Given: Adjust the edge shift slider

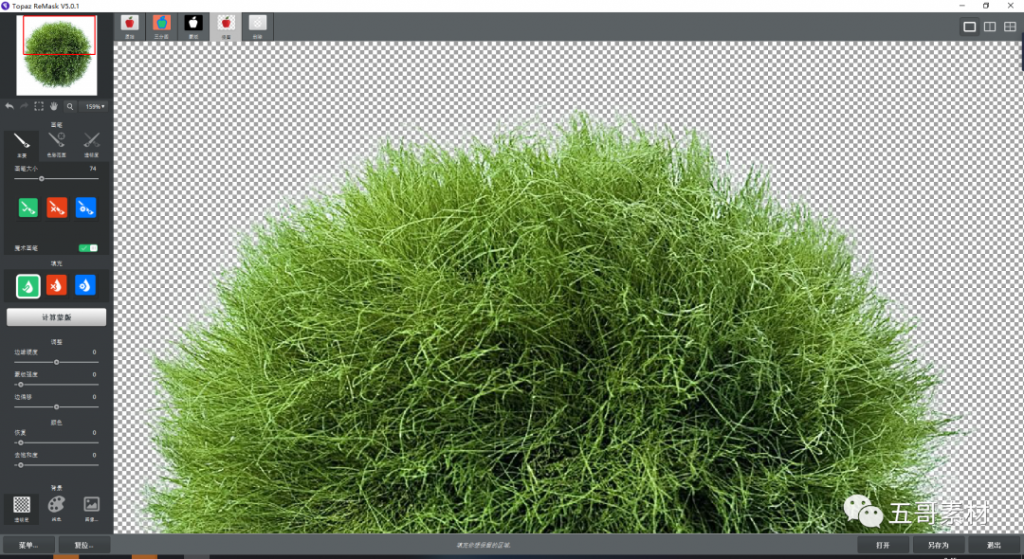Looking at the screenshot, I should tap(56, 407).
